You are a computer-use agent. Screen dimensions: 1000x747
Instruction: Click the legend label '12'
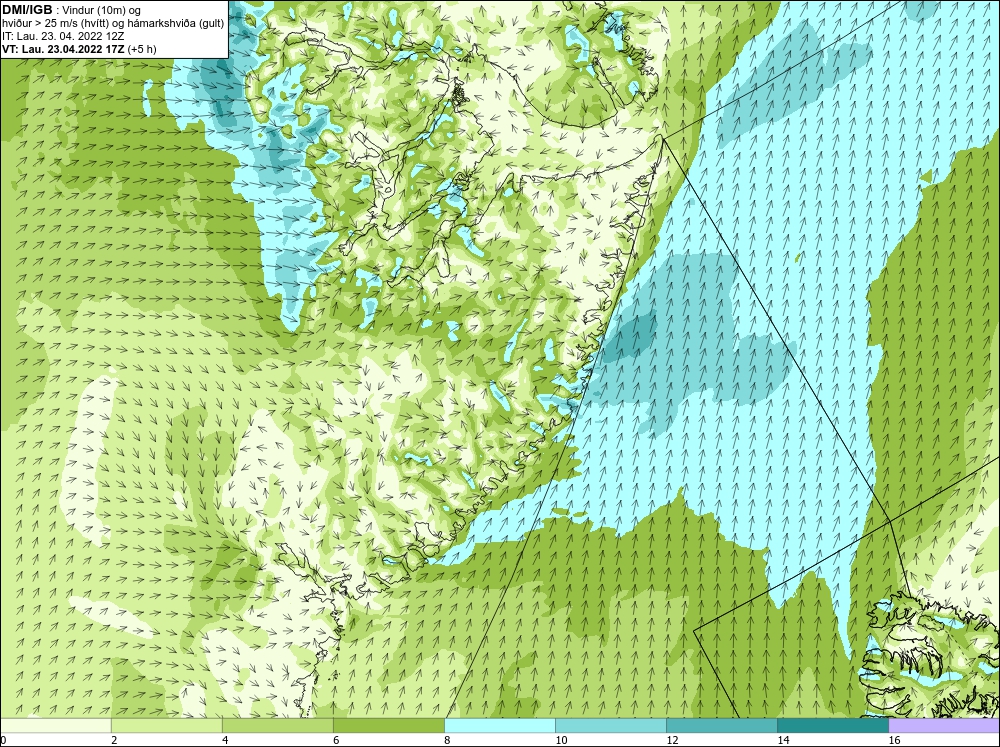coord(672,740)
